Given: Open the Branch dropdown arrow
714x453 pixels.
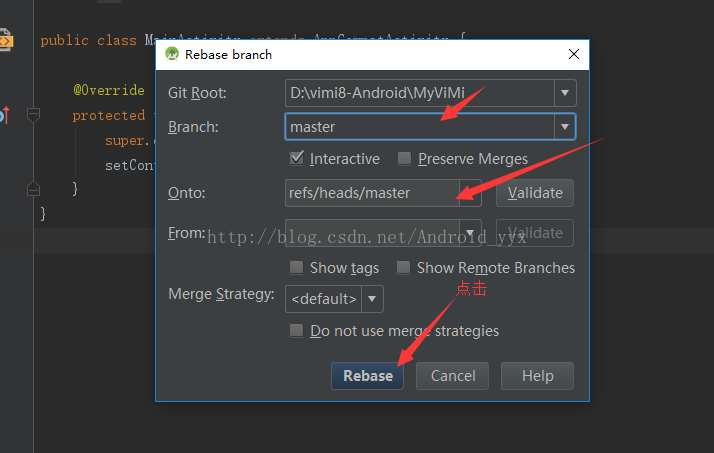Looking at the screenshot, I should point(565,127).
